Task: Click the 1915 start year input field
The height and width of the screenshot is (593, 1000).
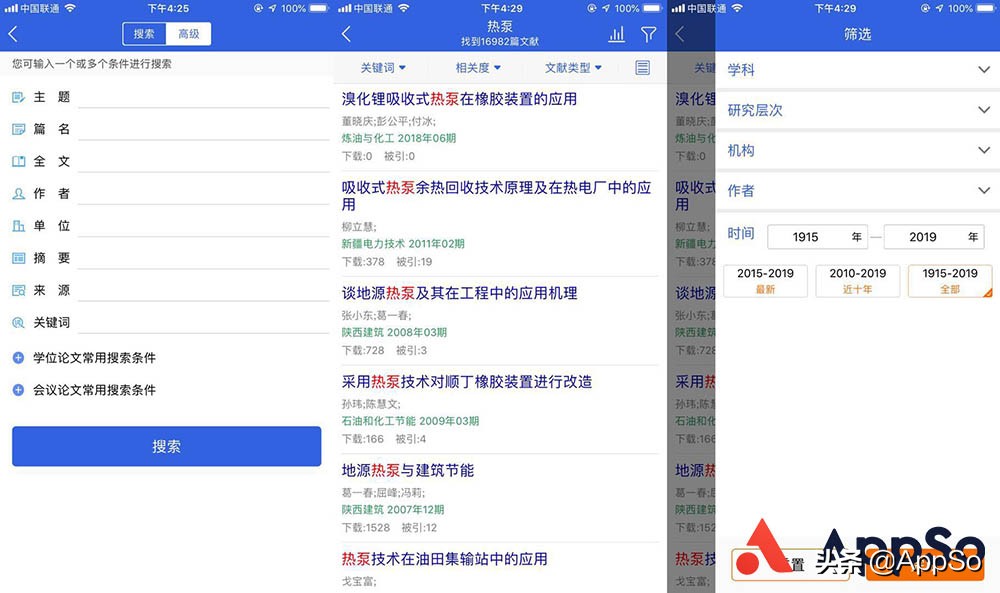Action: pyautogui.click(x=817, y=236)
